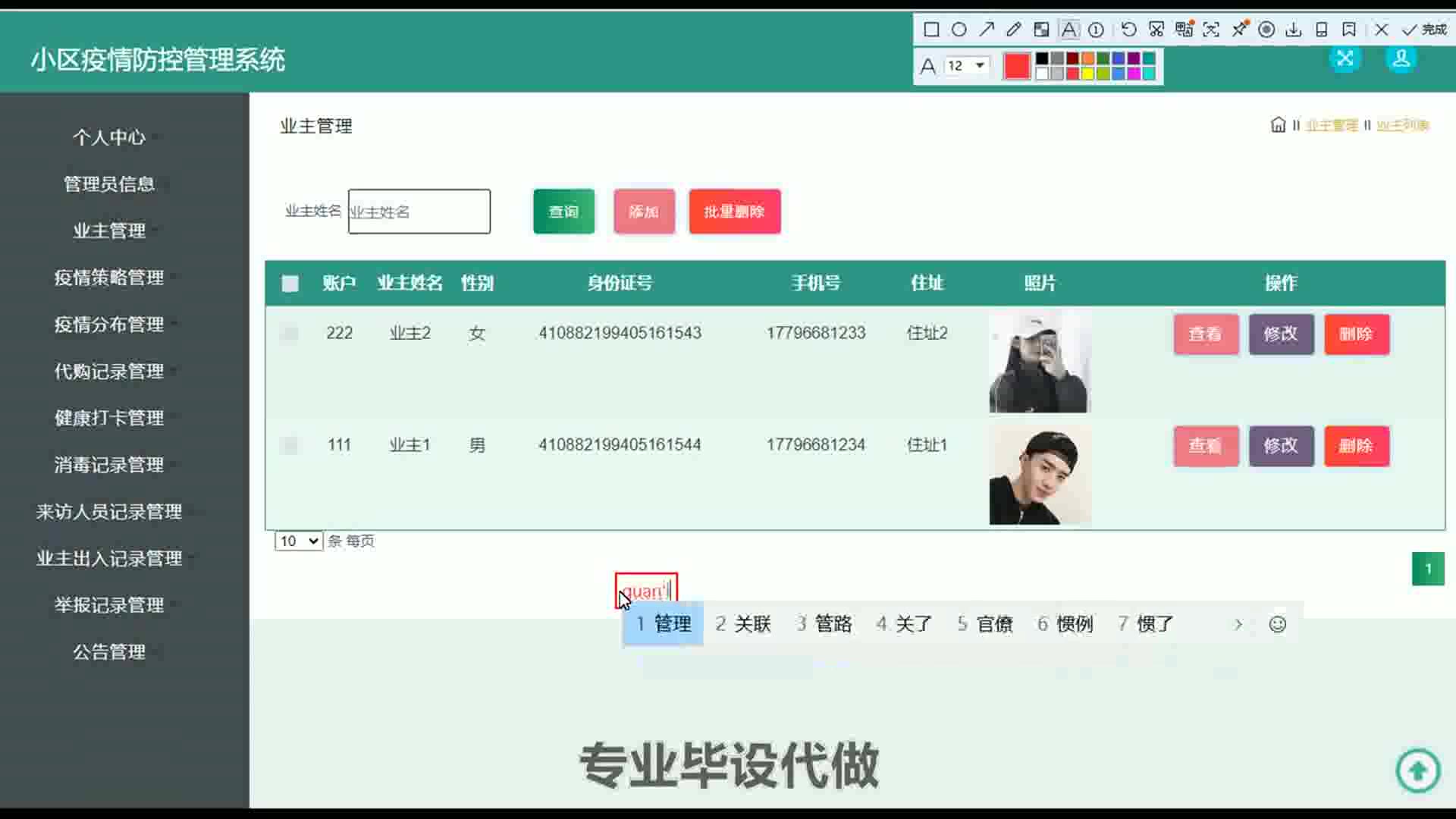Toggle fullscreen with the expand icon
The width and height of the screenshot is (1456, 819).
click(x=1345, y=59)
